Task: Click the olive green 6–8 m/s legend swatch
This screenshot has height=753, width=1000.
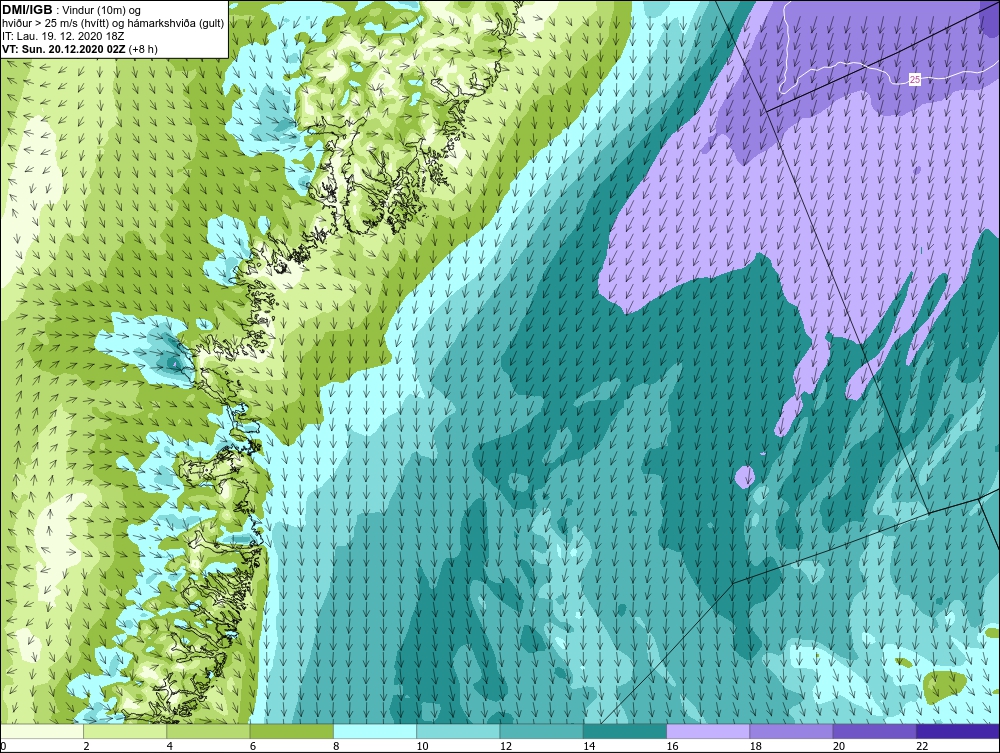Action: tap(291, 731)
